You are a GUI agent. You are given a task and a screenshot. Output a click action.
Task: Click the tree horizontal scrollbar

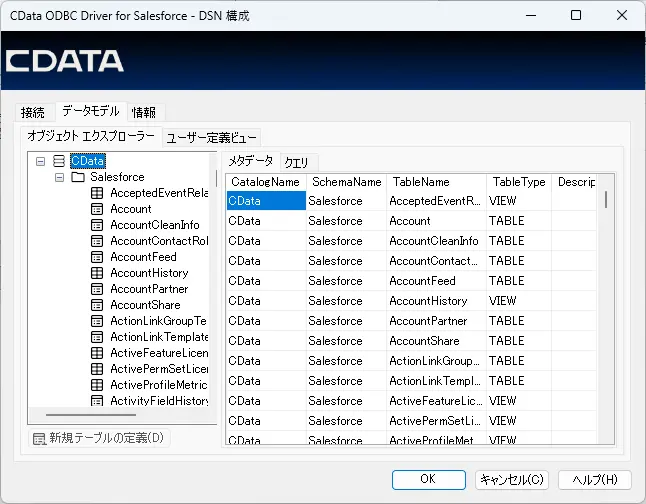click(x=91, y=415)
